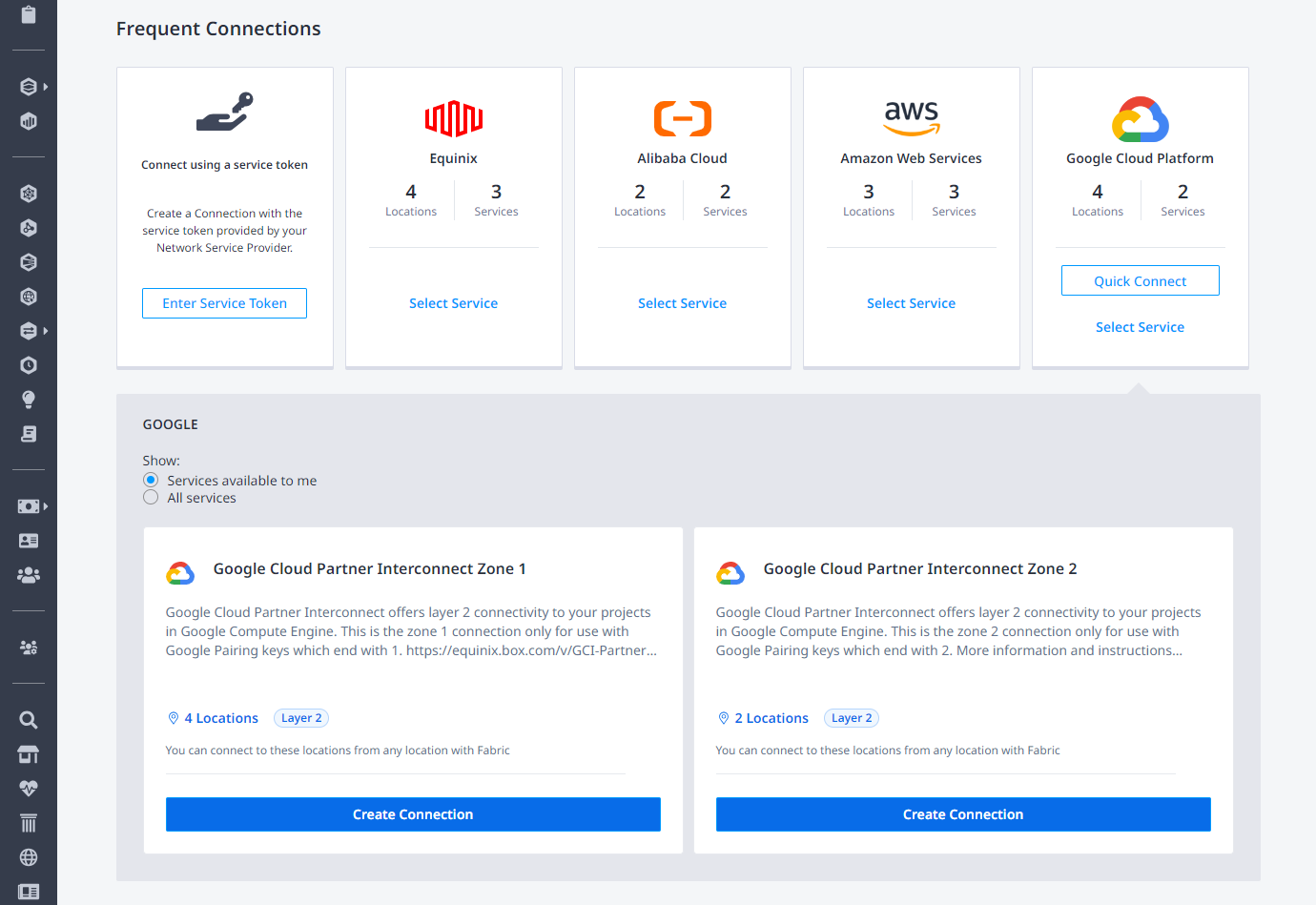
Task: Click the Equinix card name text
Action: [x=454, y=158]
